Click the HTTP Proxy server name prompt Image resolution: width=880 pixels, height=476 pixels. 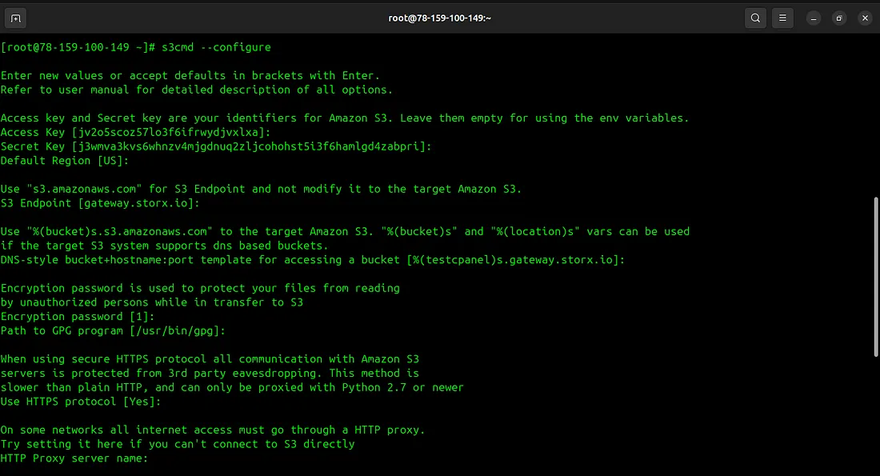coord(74,458)
